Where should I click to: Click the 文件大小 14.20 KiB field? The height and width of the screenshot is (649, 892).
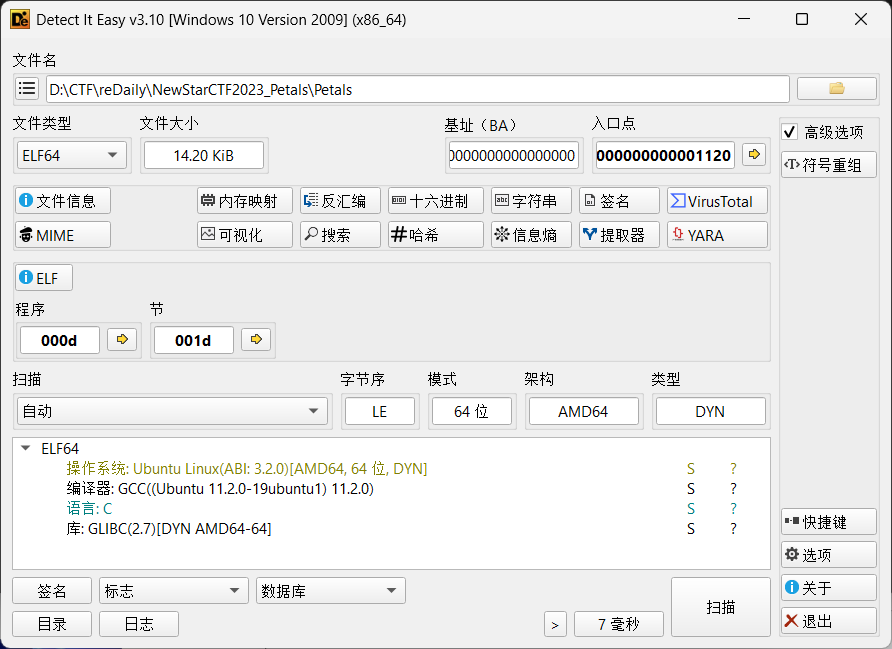204,155
